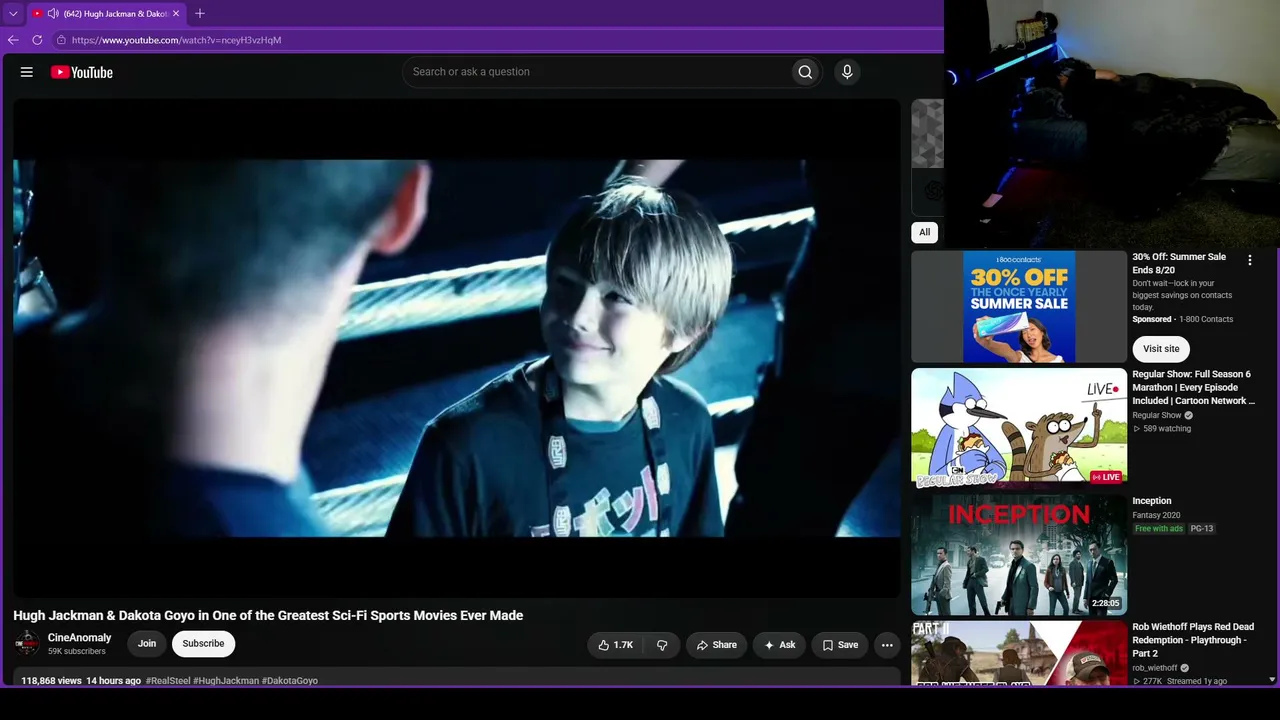Dislike this video
The height and width of the screenshot is (720, 1280).
tap(662, 645)
